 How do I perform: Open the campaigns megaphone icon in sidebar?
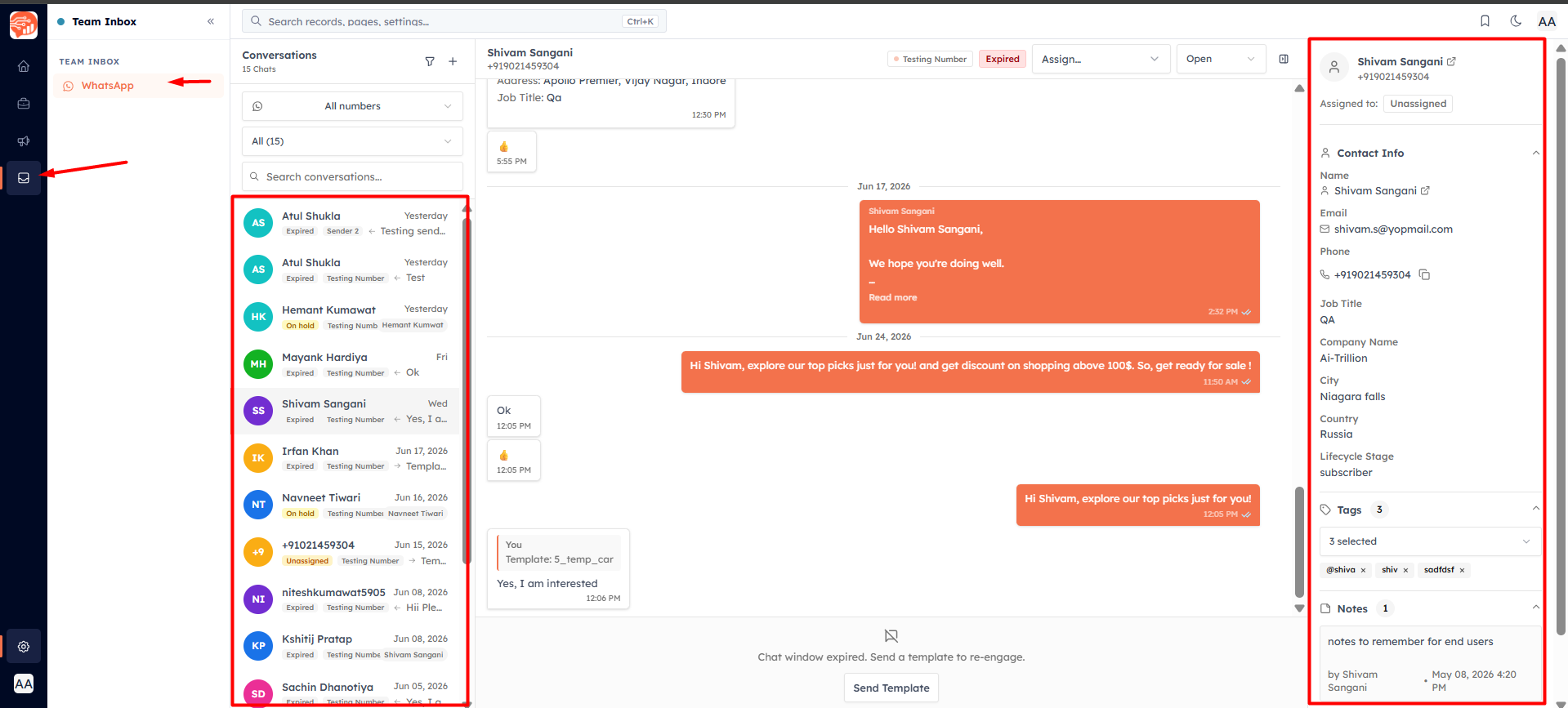pyautogui.click(x=24, y=141)
